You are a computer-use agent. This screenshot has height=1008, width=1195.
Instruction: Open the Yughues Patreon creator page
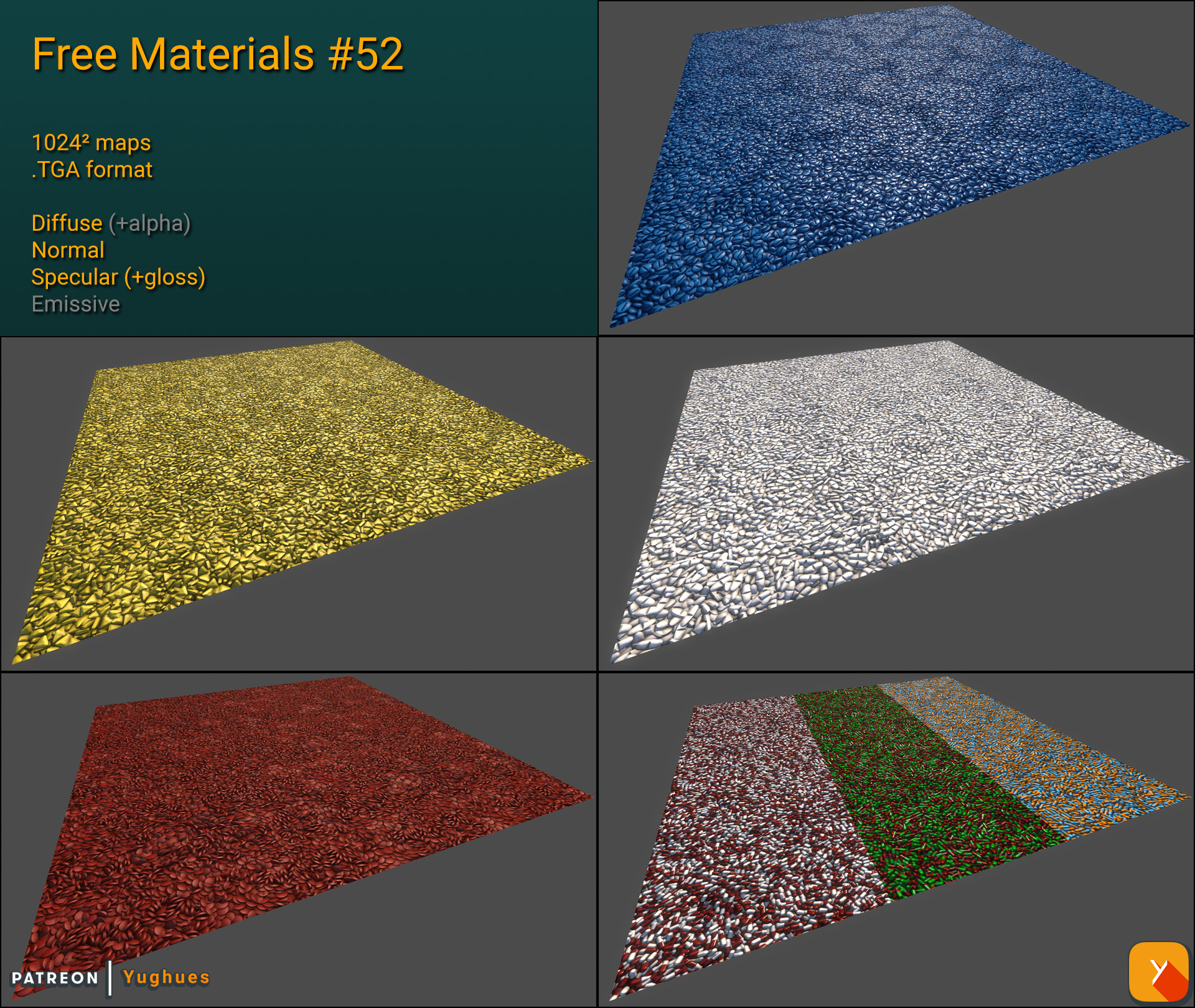pyautogui.click(x=165, y=978)
